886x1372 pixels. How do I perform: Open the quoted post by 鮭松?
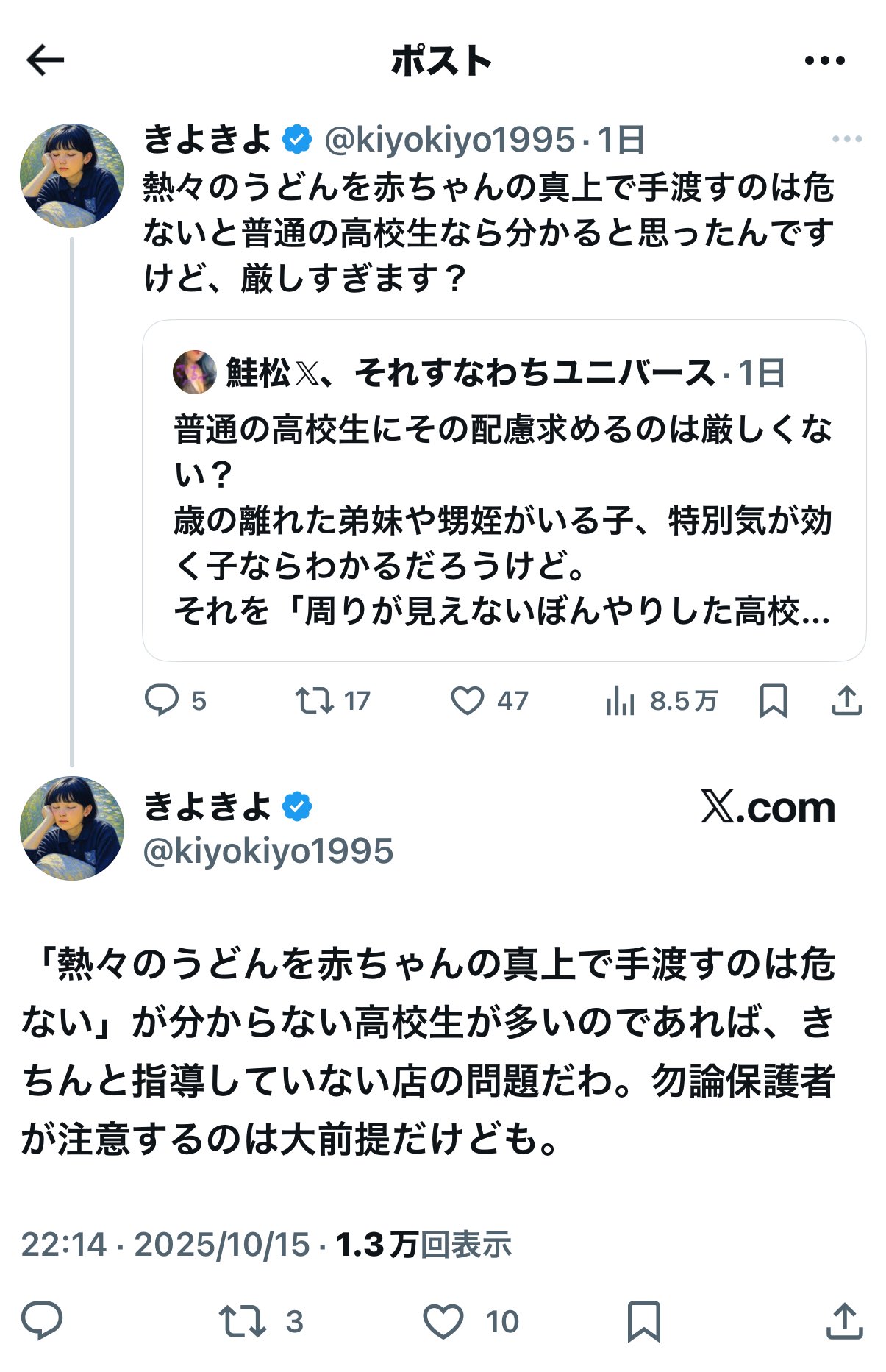point(504,519)
